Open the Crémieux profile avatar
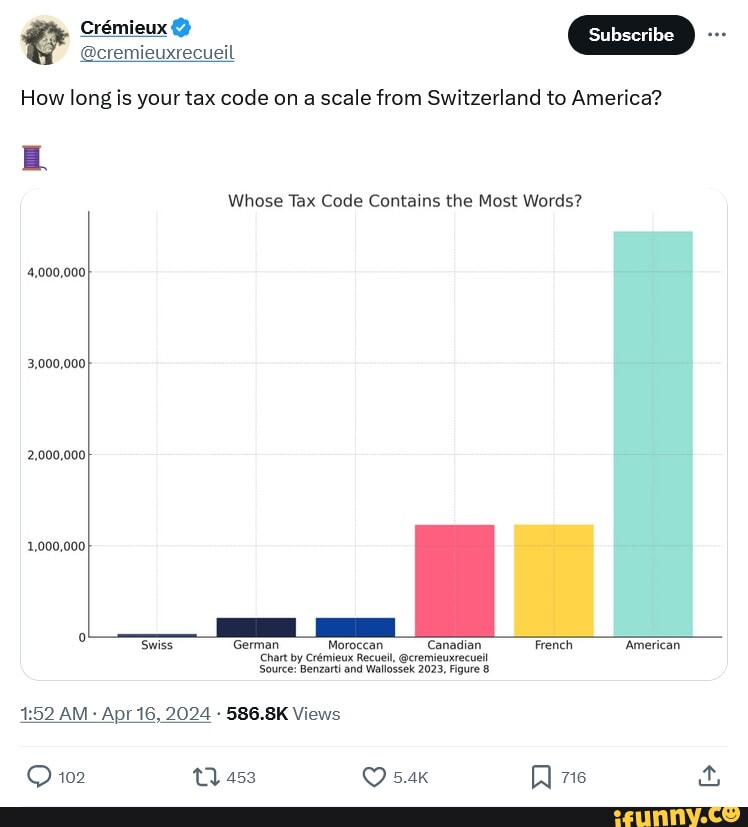This screenshot has height=827, width=748. click(x=44, y=41)
